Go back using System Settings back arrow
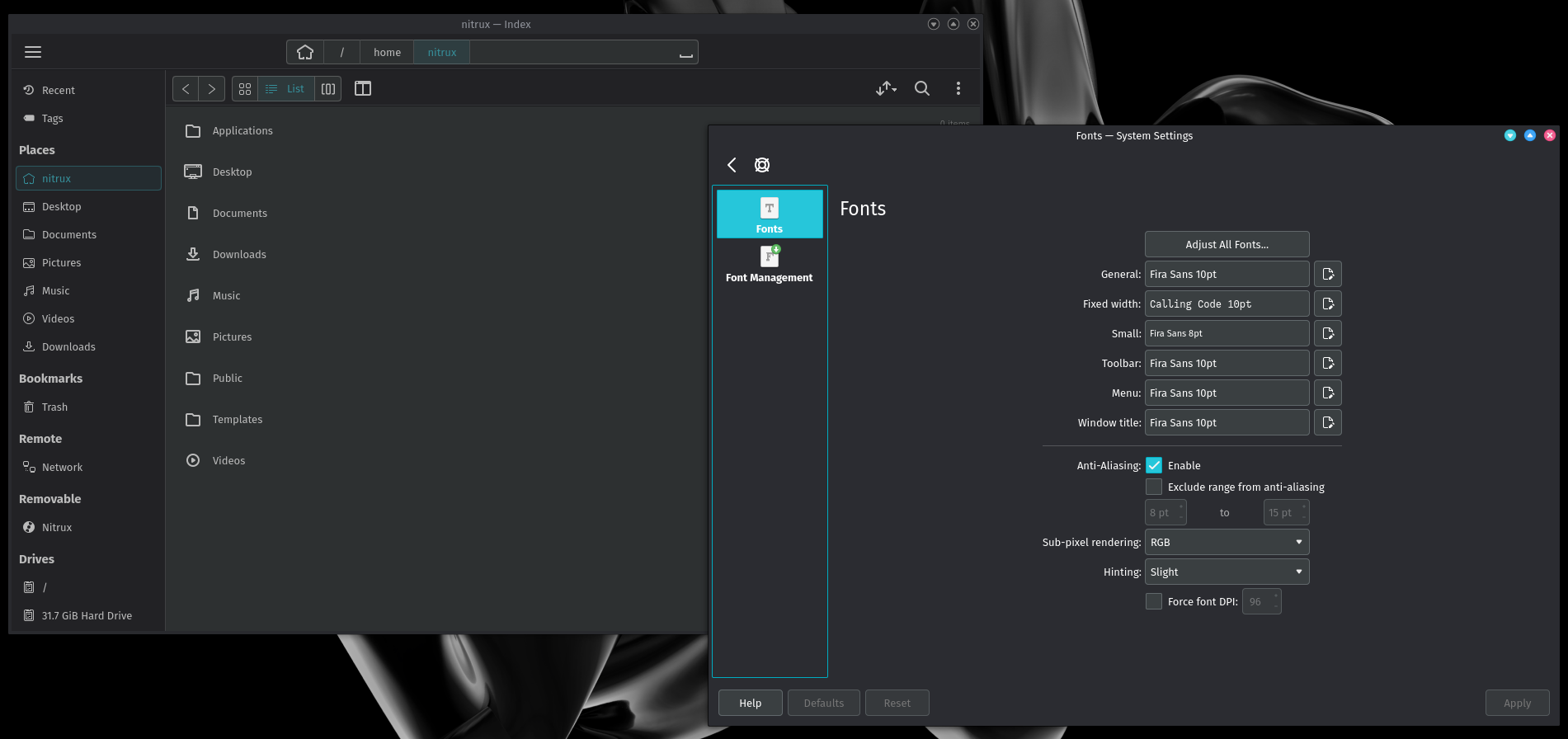 [x=732, y=165]
